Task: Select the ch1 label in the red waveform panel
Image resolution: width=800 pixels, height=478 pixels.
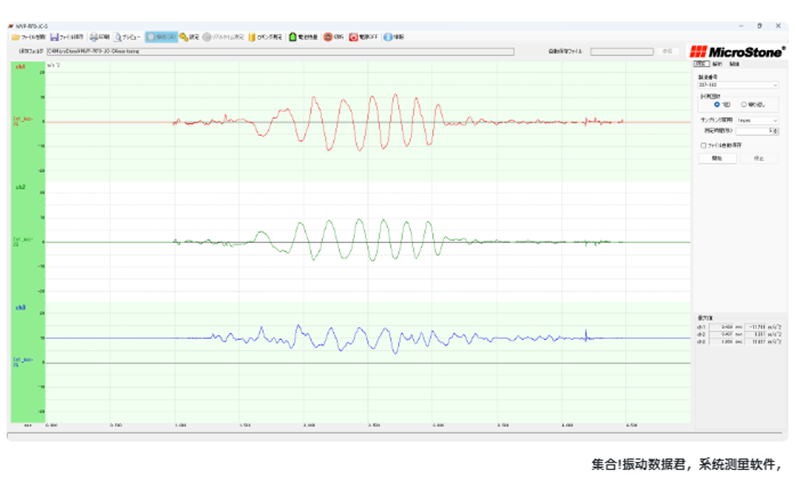Action: pos(20,67)
